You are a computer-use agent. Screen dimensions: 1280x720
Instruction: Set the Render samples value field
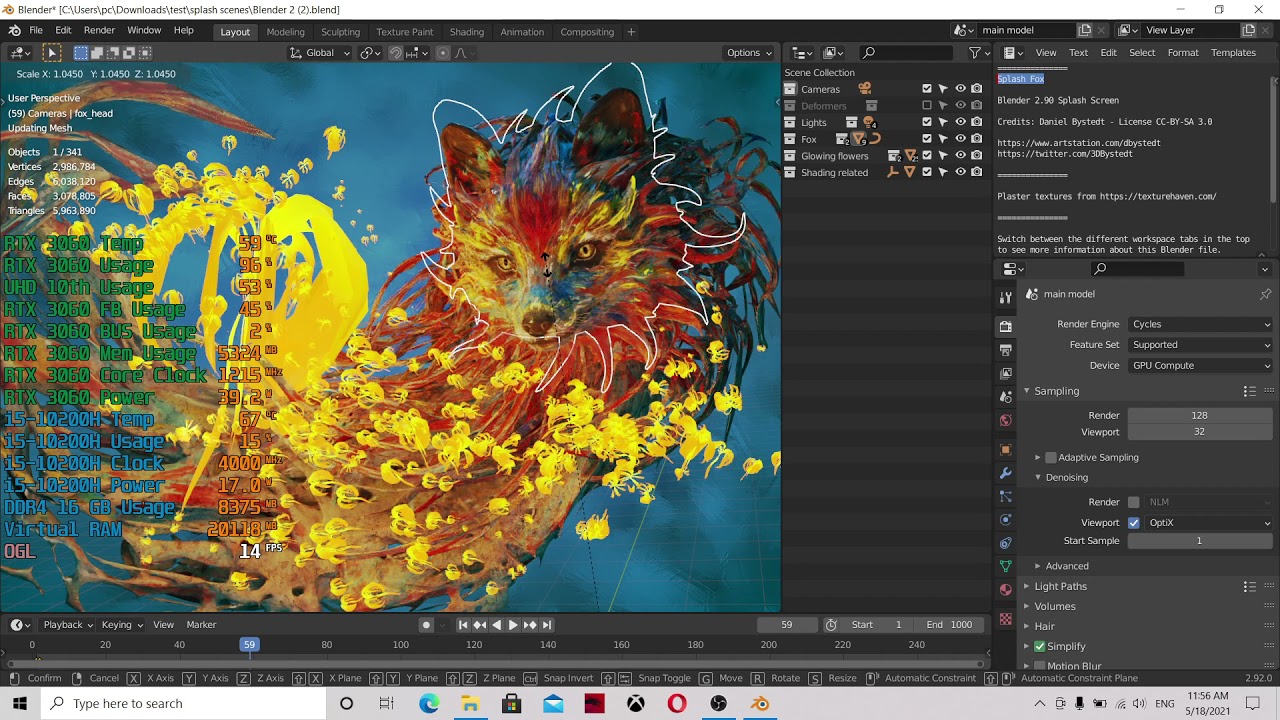(1200, 415)
